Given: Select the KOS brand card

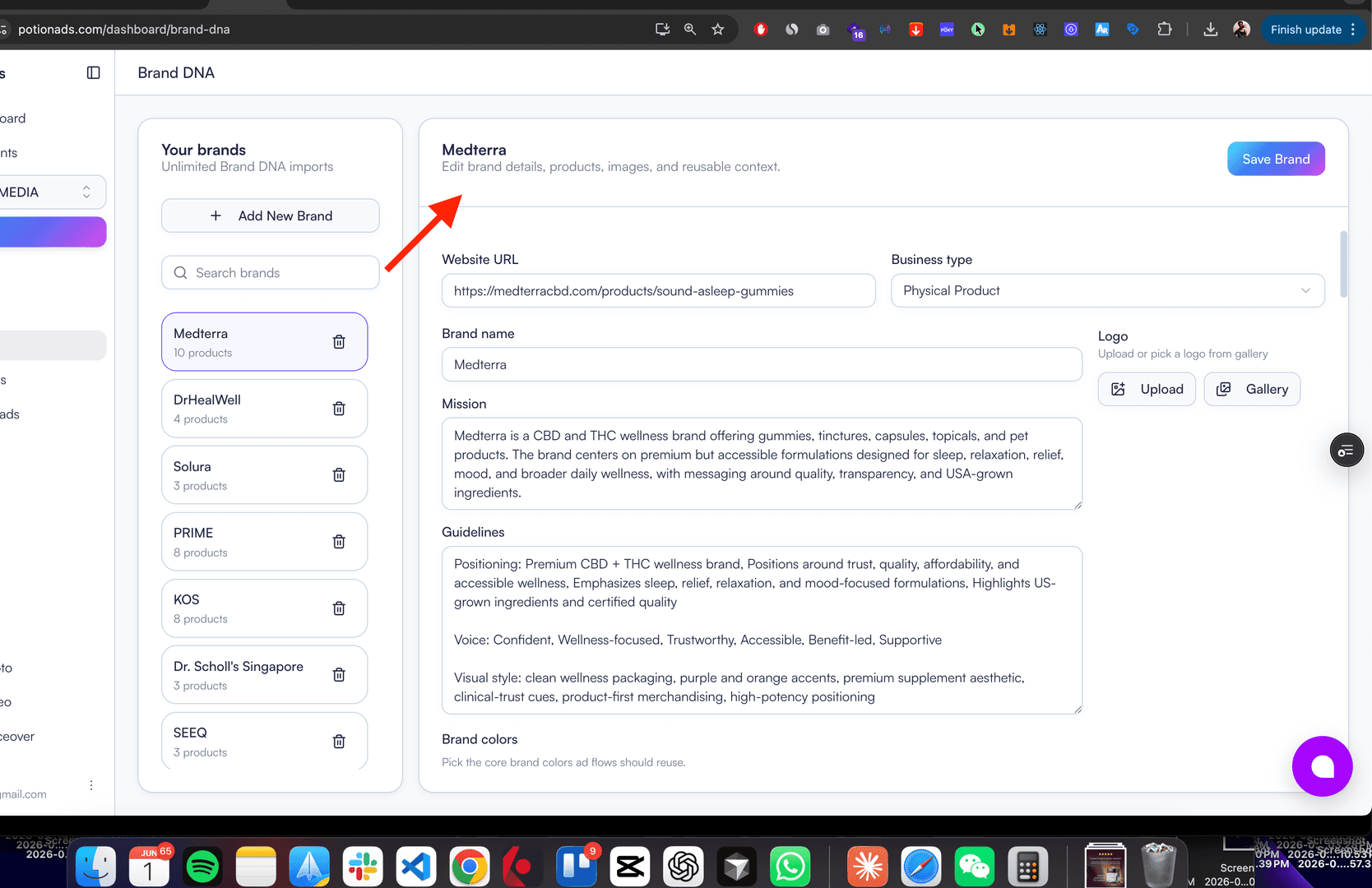Looking at the screenshot, I should (265, 608).
